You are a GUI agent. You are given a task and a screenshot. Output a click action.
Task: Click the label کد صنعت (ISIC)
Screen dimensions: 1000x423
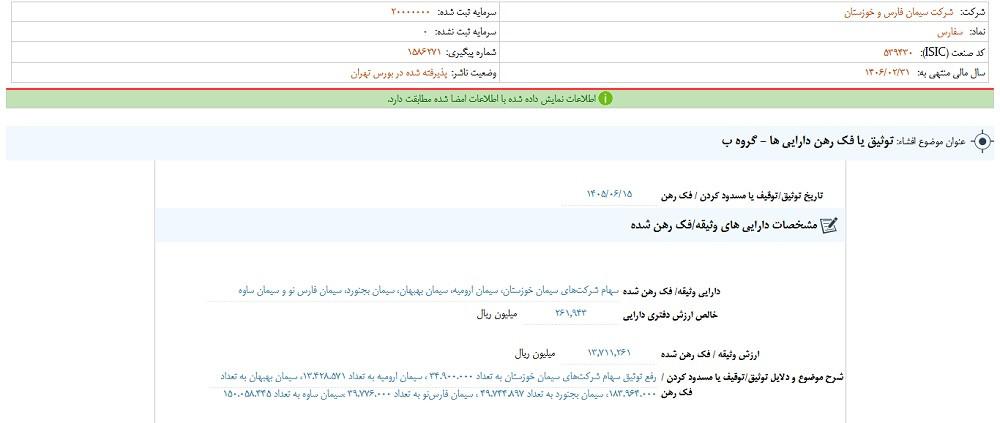click(952, 53)
